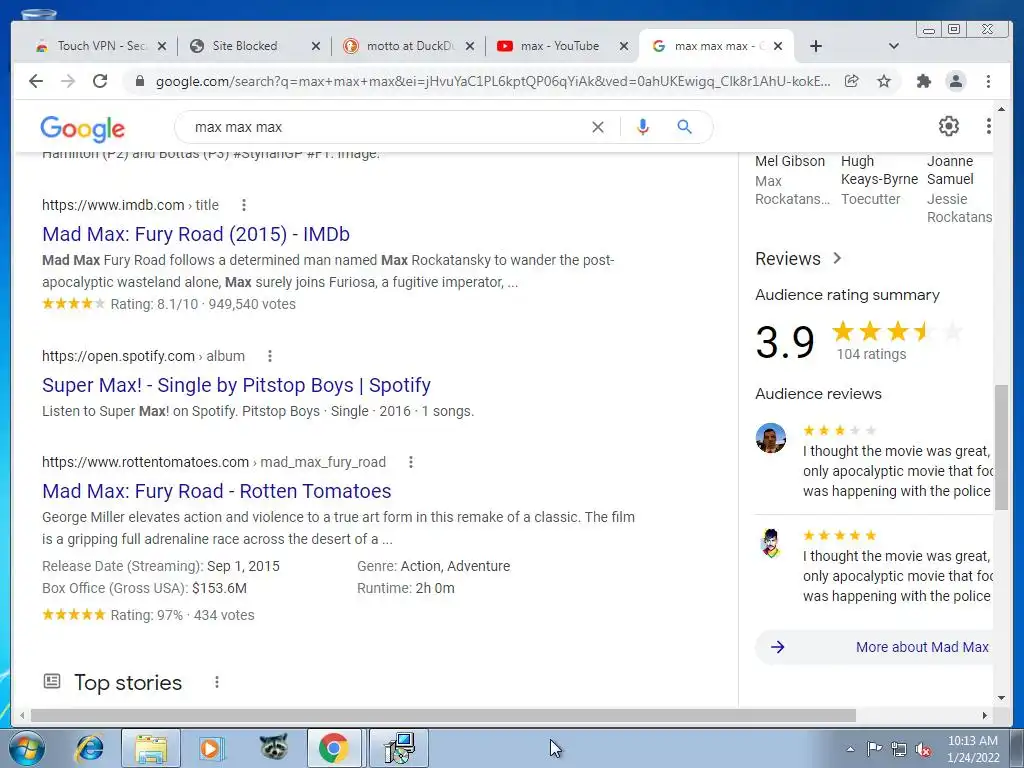Click "Audience reviews" text
This screenshot has height=768, width=1024.
click(818, 394)
